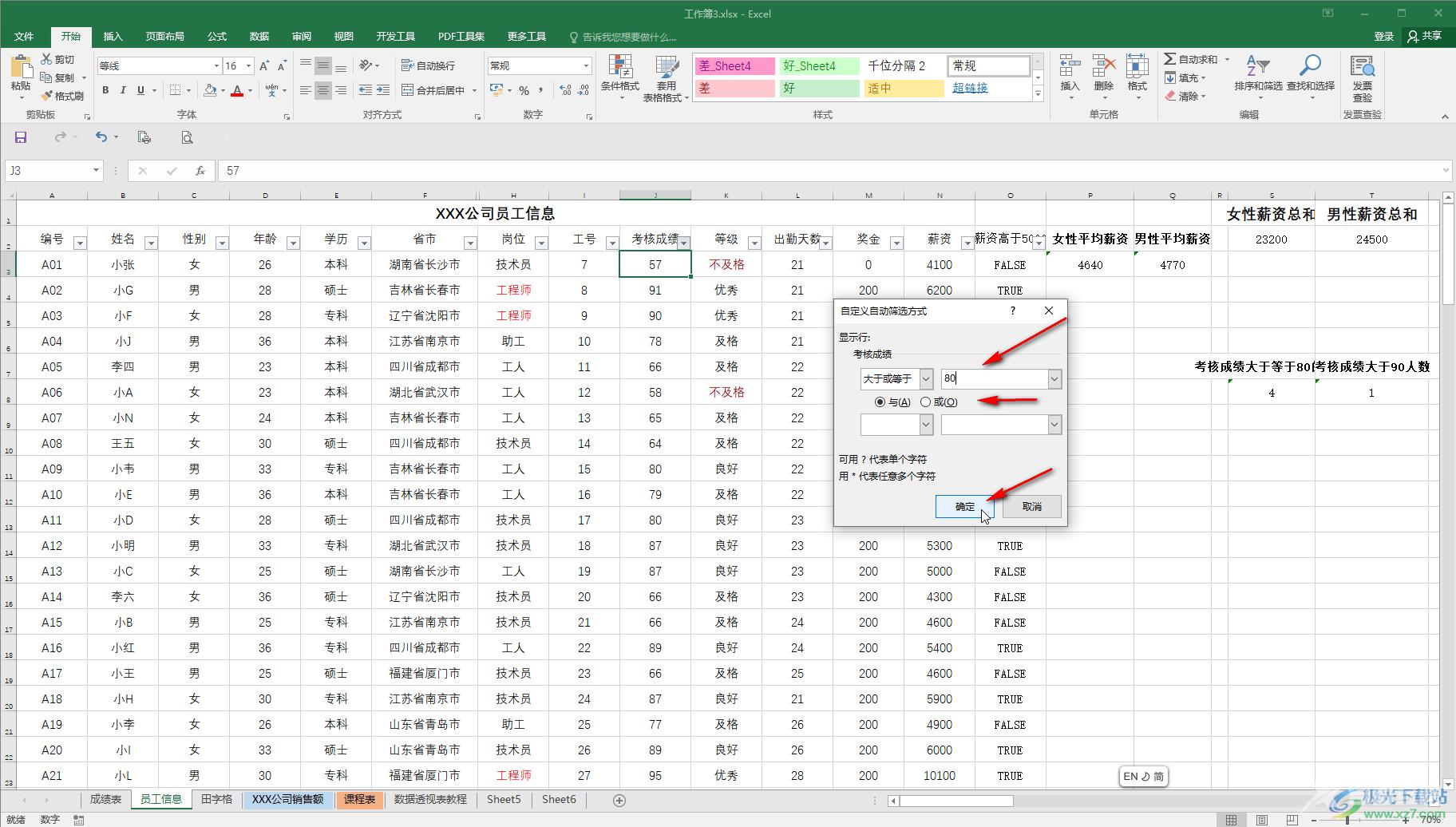Screen dimensions: 1456x827
Task: Click the Wrap Text icon
Action: coord(407,65)
